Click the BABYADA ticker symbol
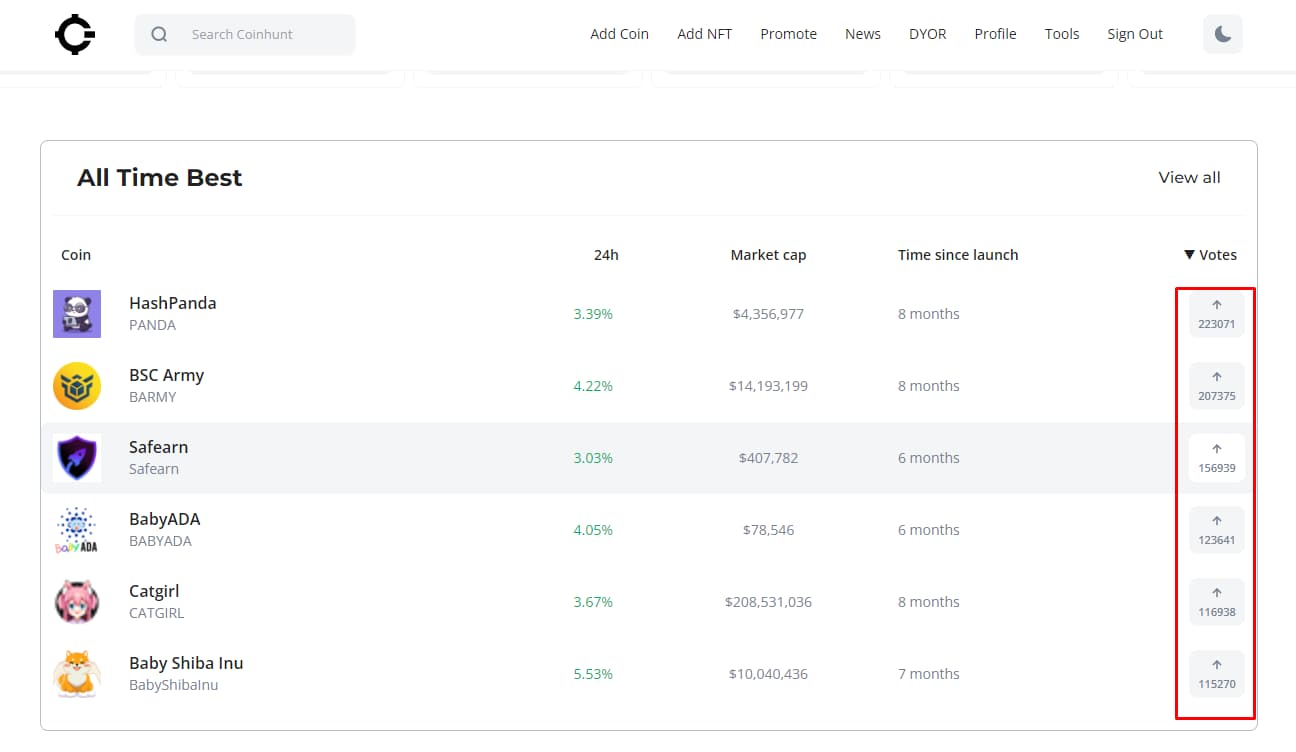The height and width of the screenshot is (752, 1296). (x=160, y=541)
